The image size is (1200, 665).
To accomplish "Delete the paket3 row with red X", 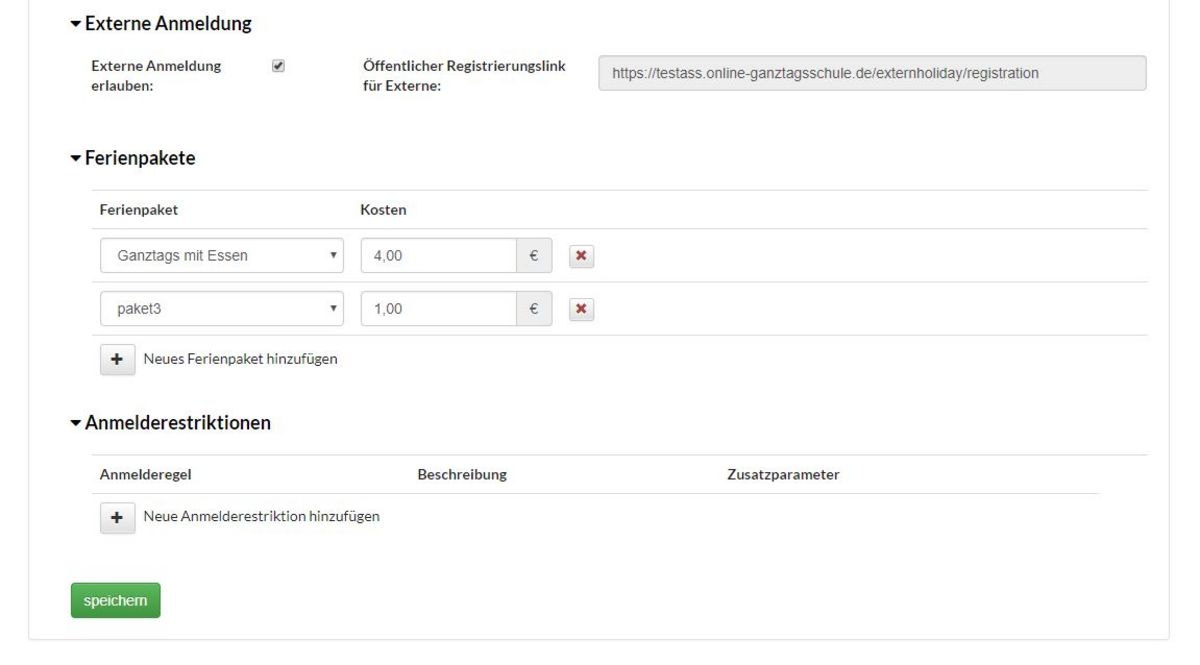I will 581,310.
